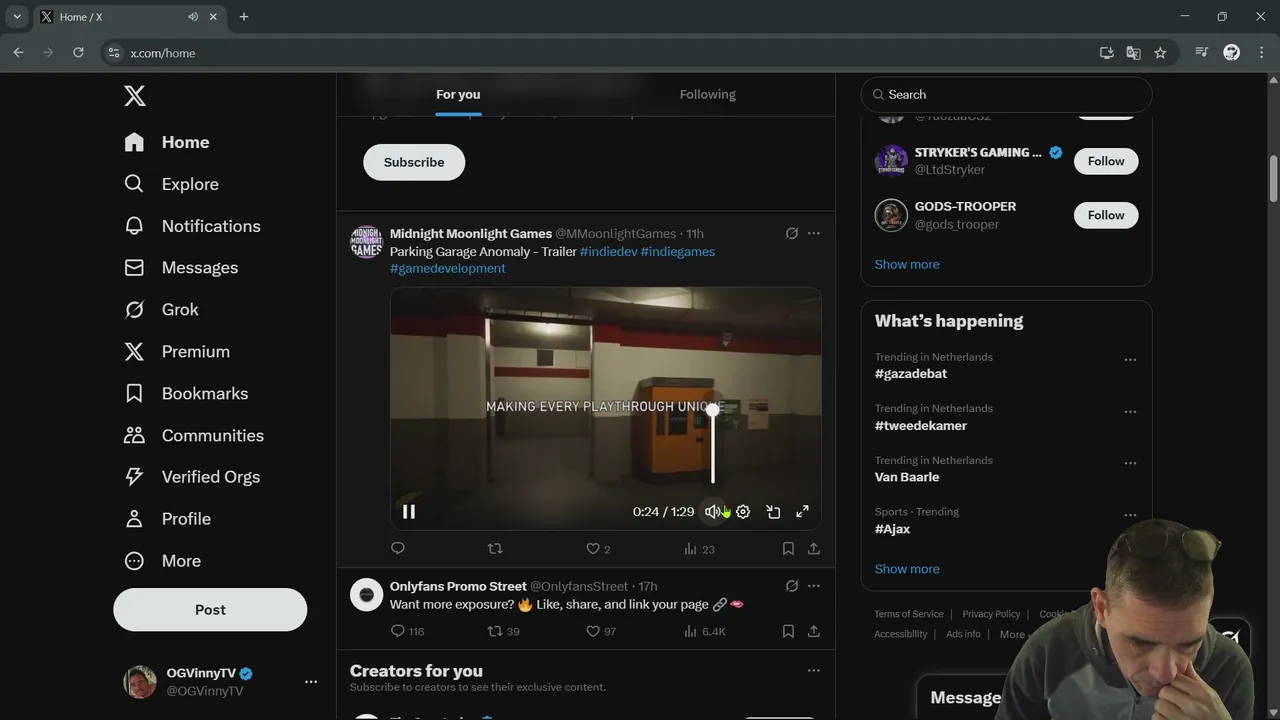This screenshot has width=1280, height=720.
Task: Like the post with 97 likes
Action: 601,631
